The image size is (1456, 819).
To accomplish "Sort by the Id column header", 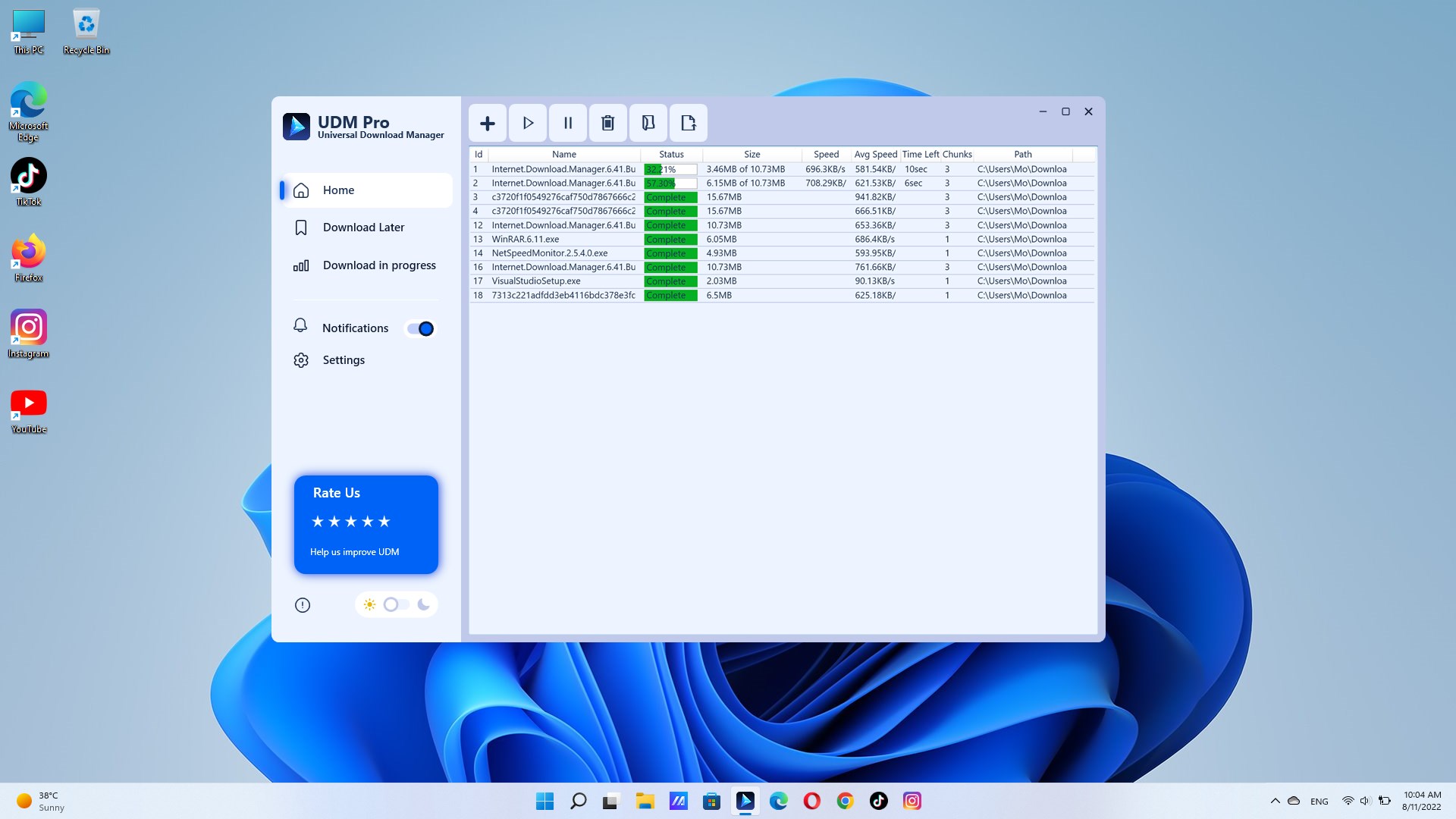I will 479,154.
